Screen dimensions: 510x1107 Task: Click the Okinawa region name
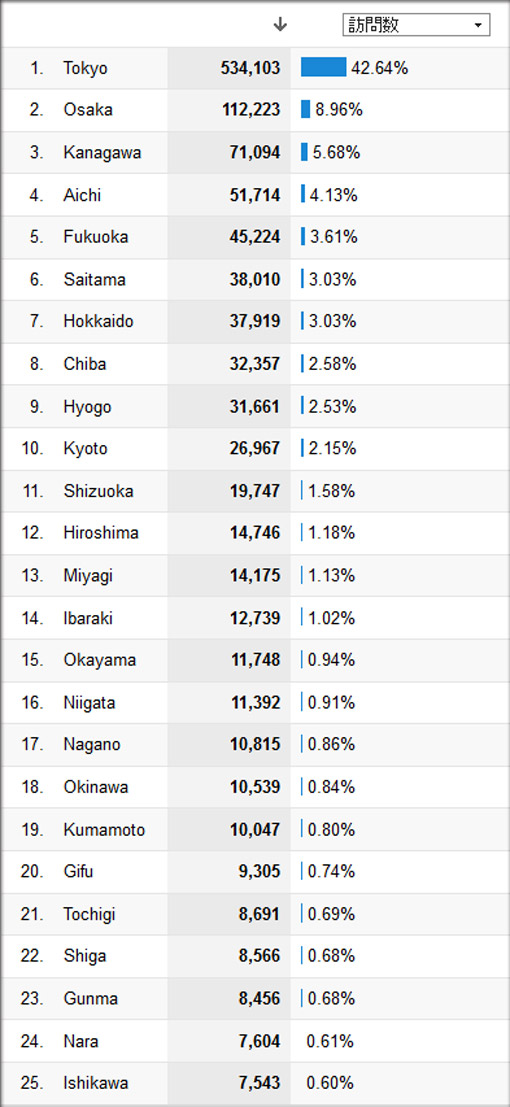click(95, 786)
